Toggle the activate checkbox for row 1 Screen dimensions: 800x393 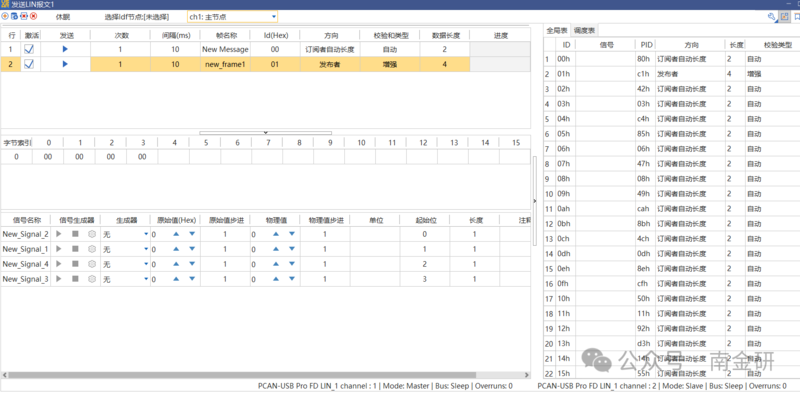click(x=29, y=50)
